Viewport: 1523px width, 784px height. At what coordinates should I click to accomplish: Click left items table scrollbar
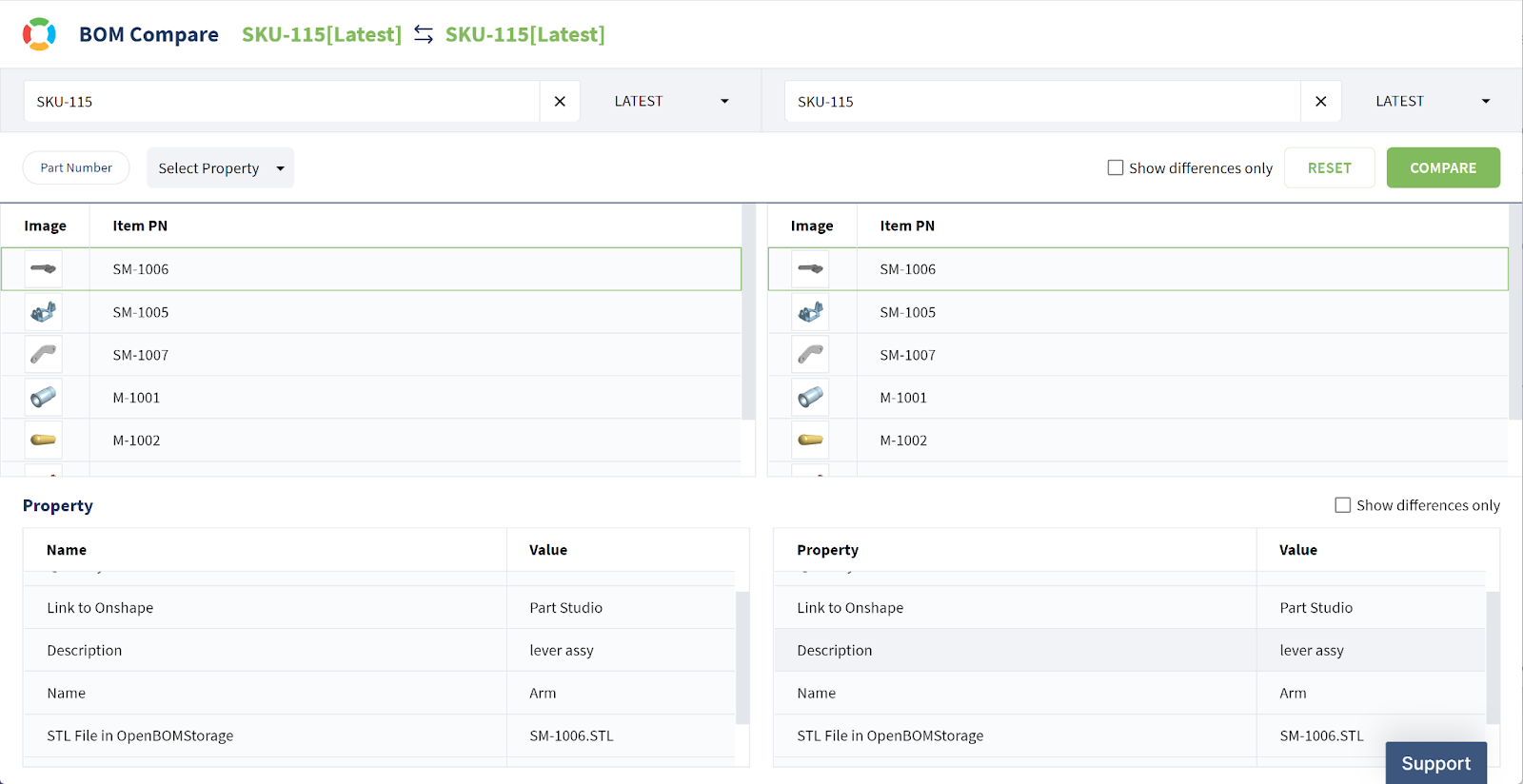[x=748, y=312]
